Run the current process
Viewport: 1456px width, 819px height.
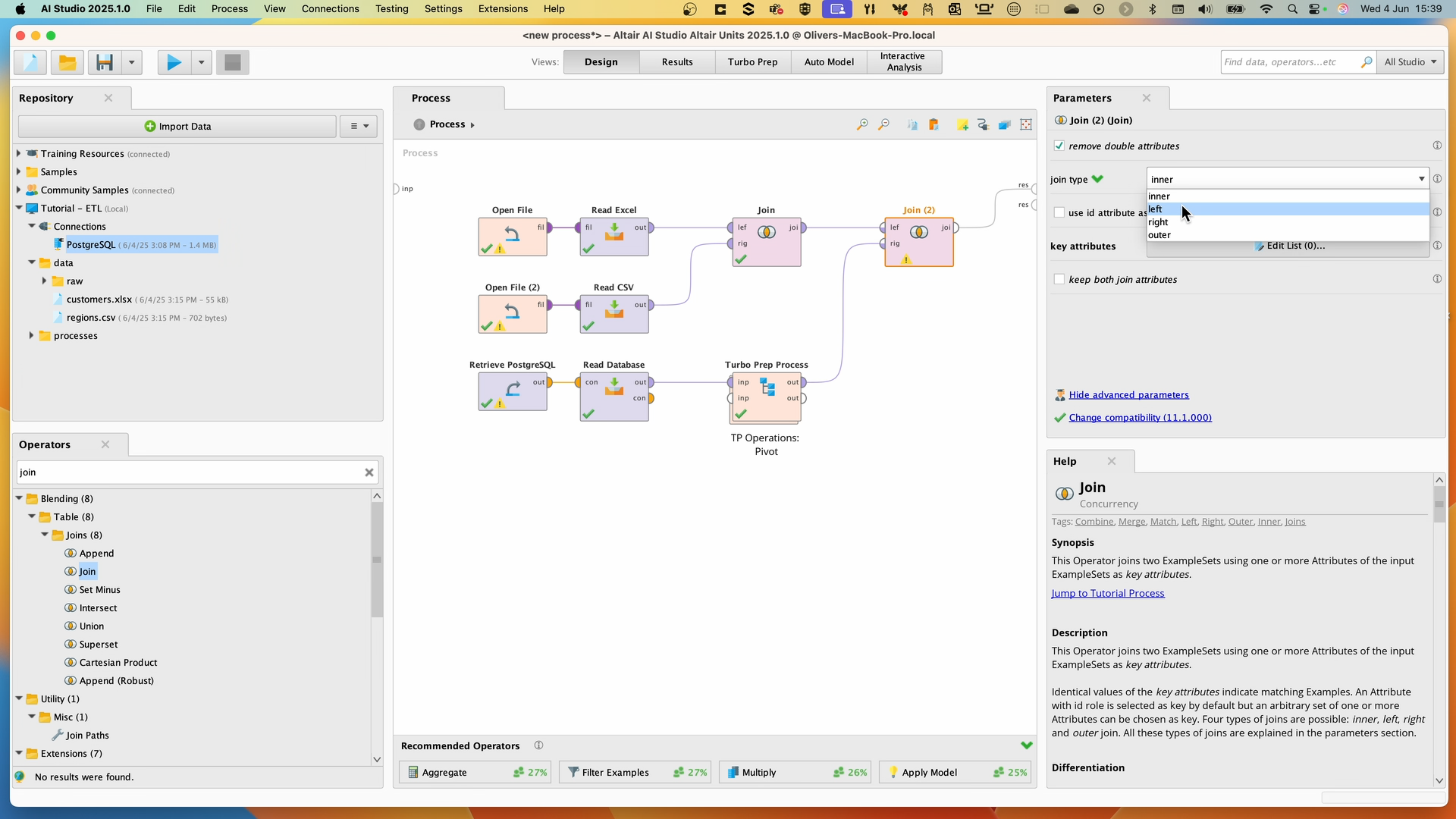click(x=174, y=62)
